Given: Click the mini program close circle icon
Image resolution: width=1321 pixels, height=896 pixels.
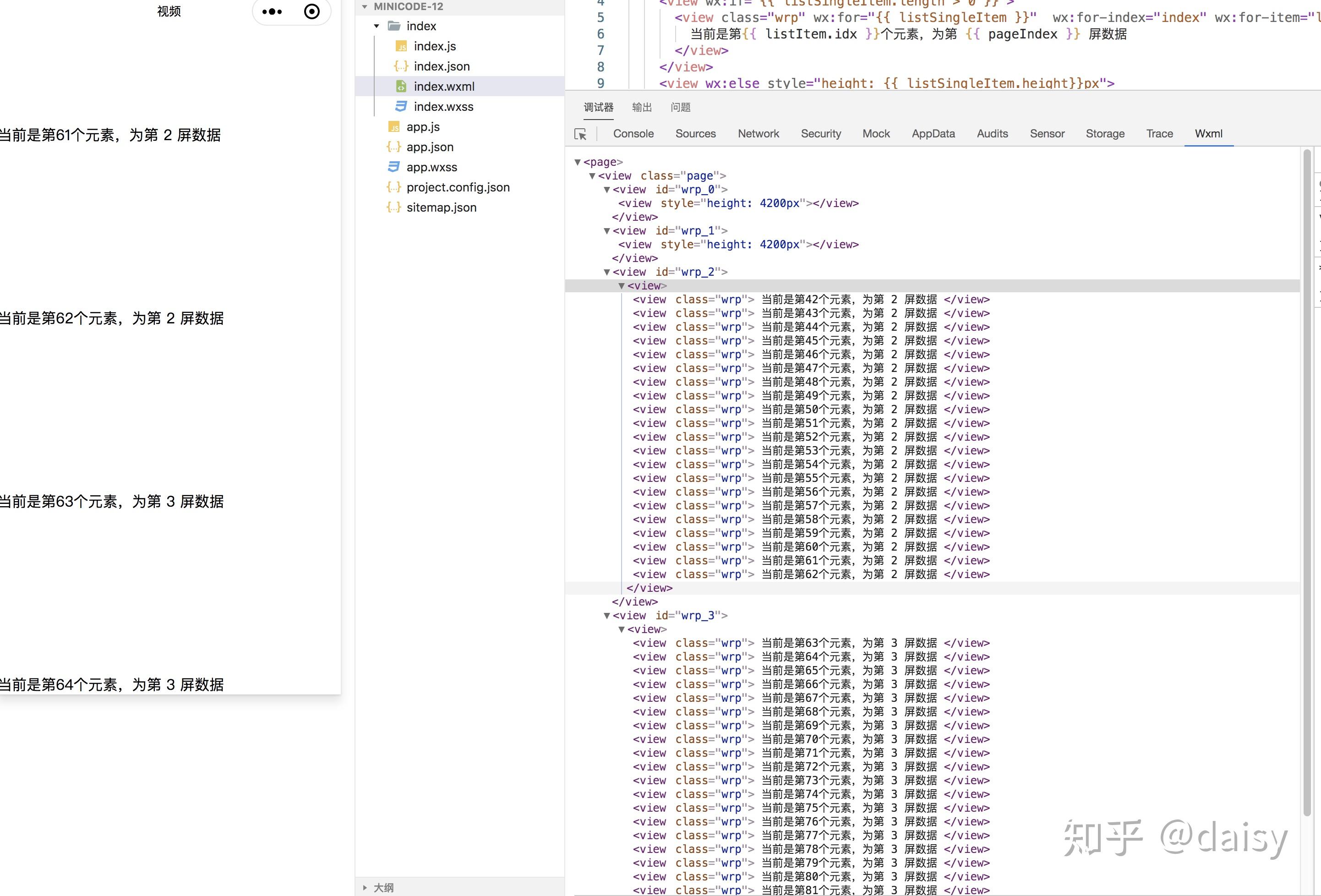Looking at the screenshot, I should click(311, 11).
